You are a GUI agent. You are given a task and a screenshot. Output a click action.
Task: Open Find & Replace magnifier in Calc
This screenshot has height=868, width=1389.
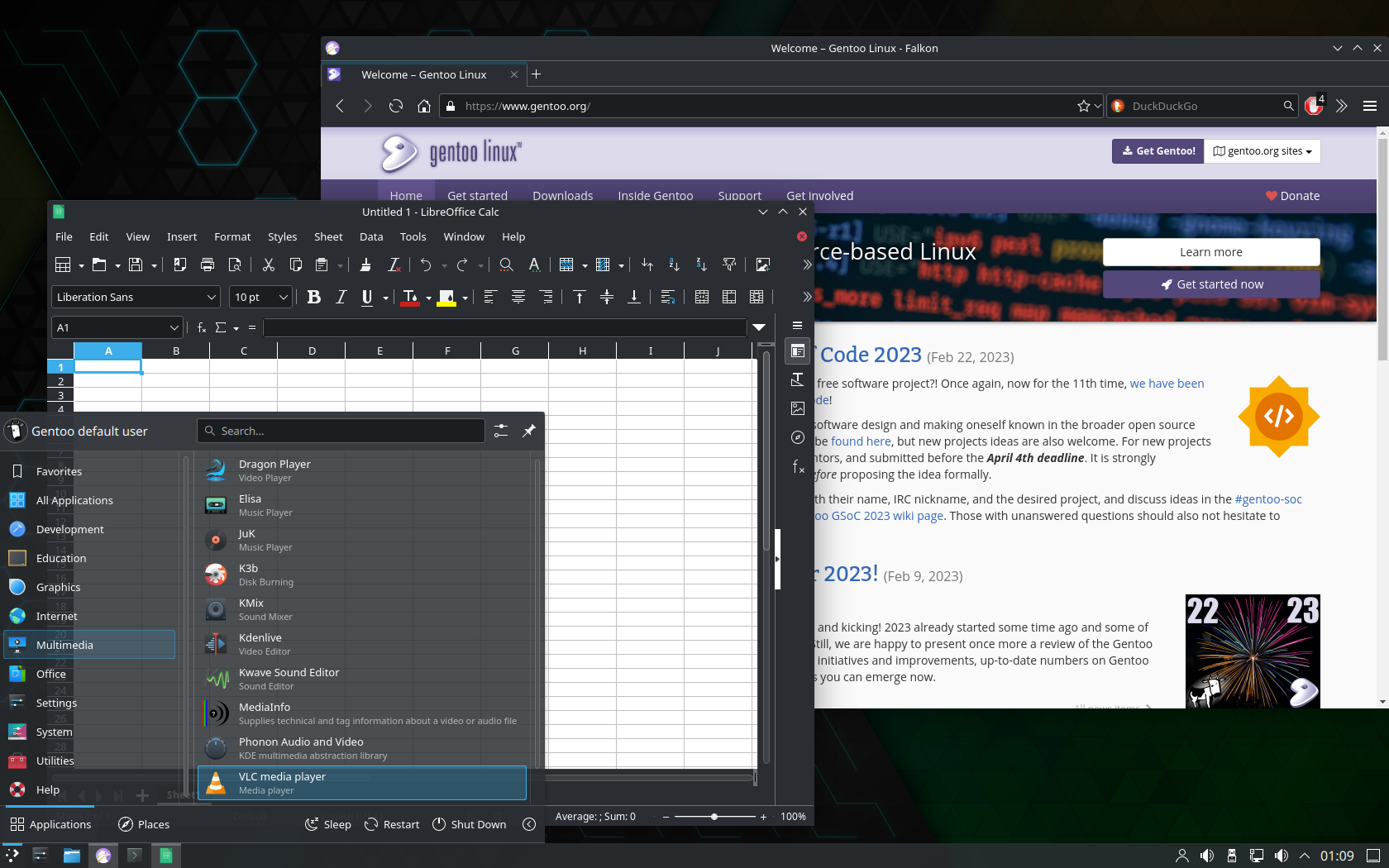click(x=506, y=265)
